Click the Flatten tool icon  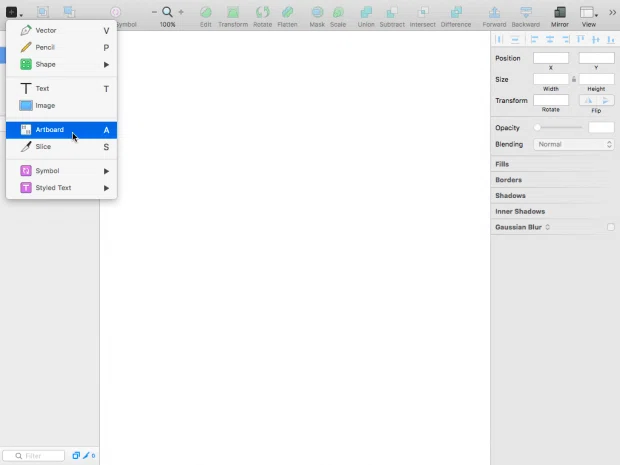click(x=287, y=12)
